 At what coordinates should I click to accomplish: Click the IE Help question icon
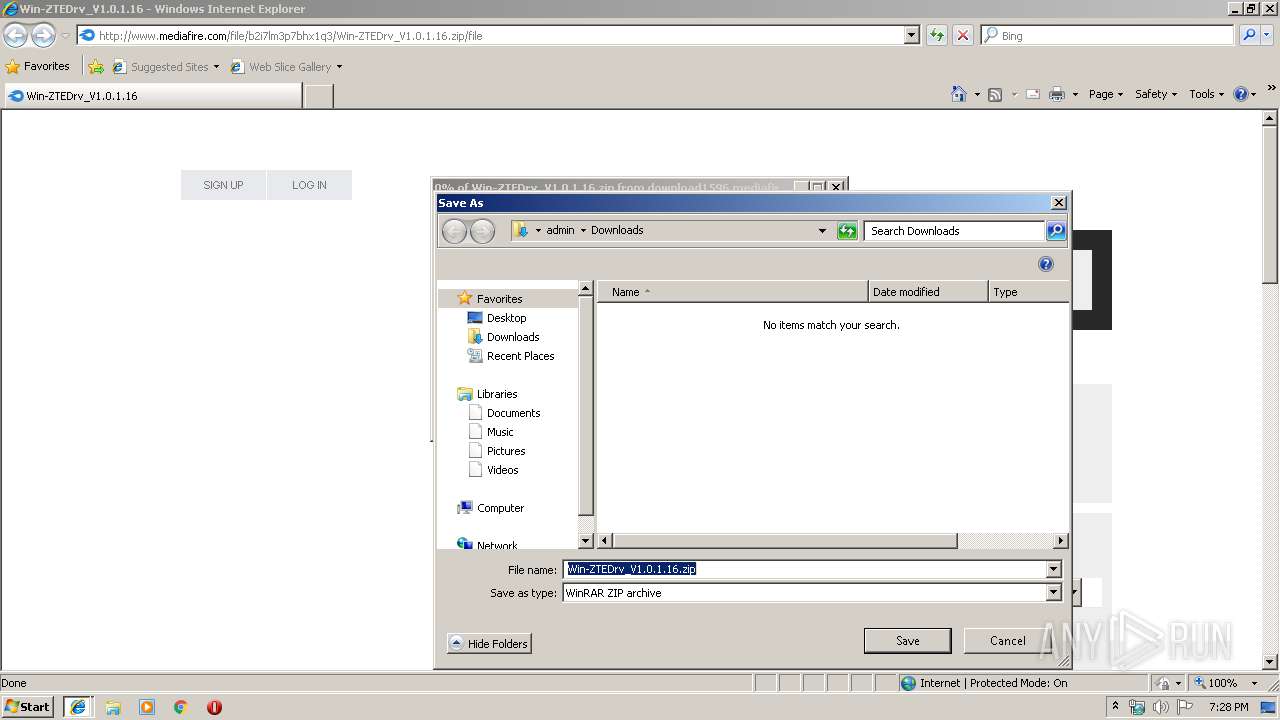(x=1241, y=94)
